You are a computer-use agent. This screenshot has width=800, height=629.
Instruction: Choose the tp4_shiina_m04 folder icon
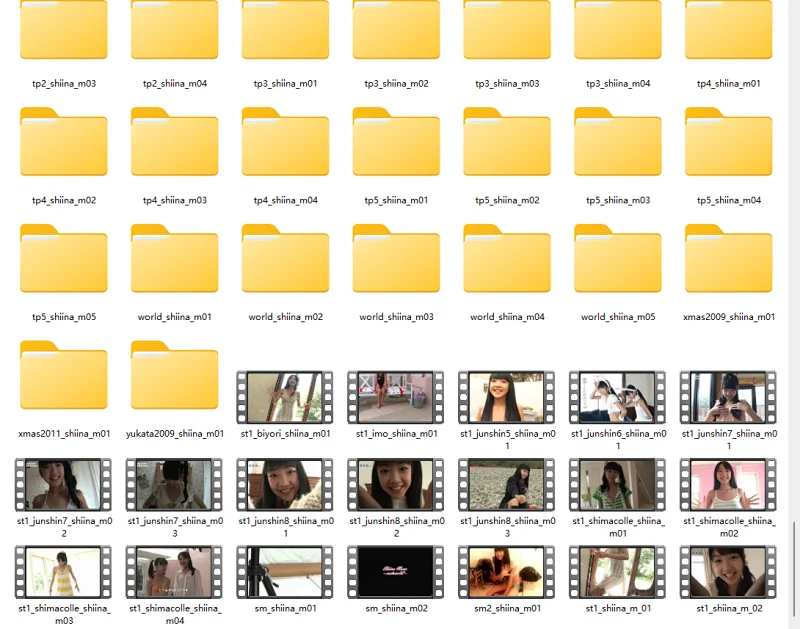[x=285, y=141]
